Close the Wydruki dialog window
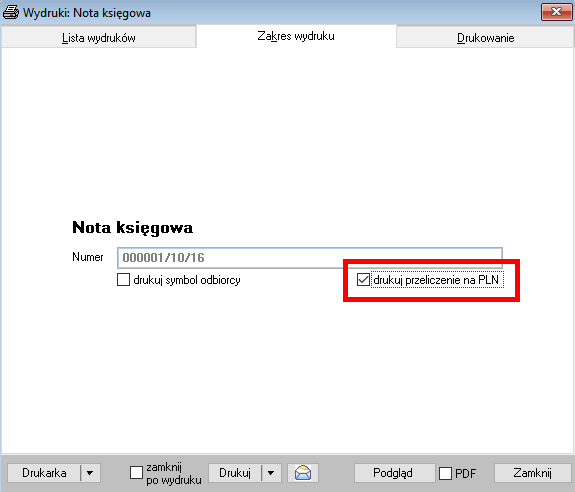This screenshot has width=575, height=492. [556, 12]
